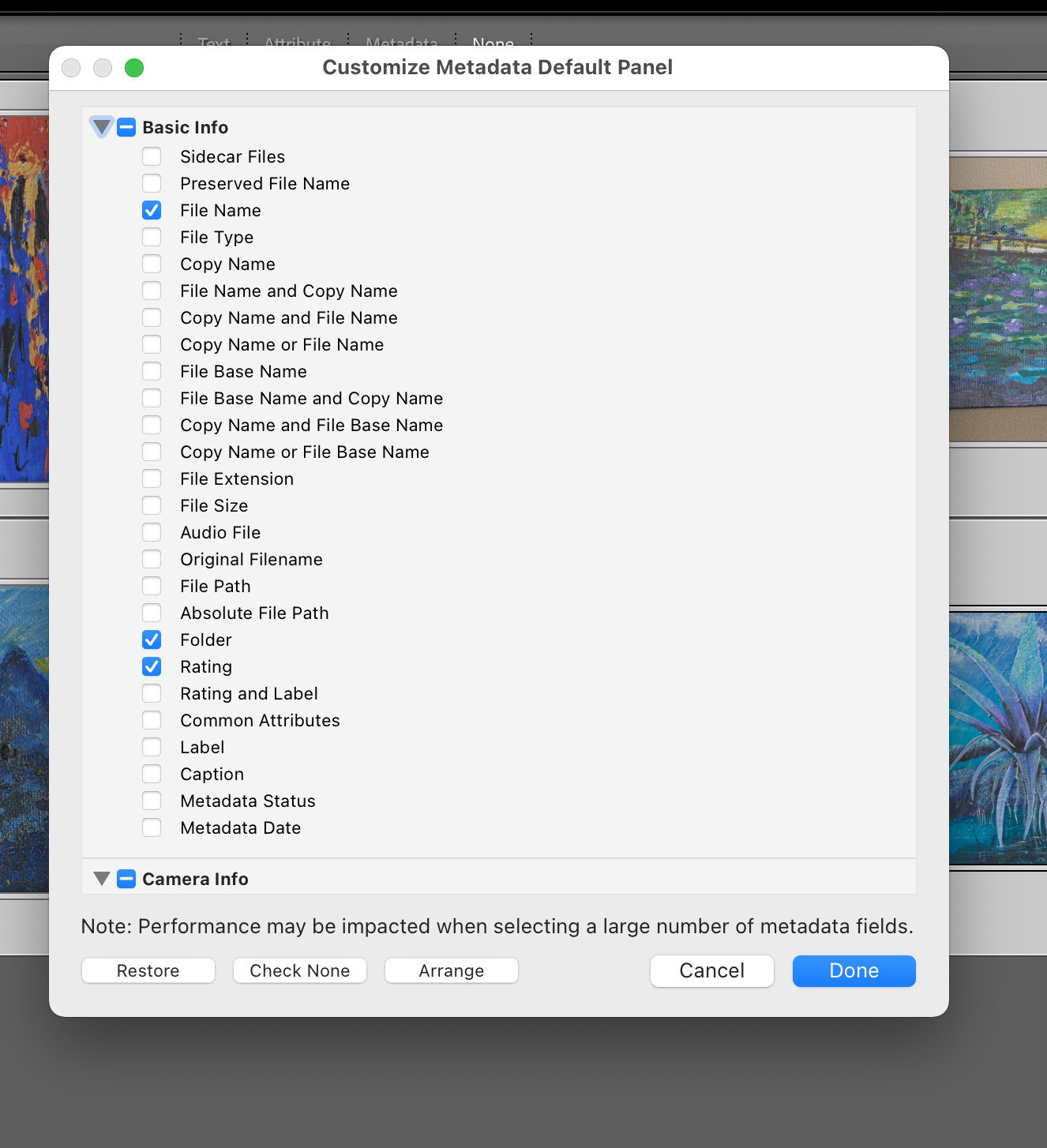Select the Attribute filter tab
The width and height of the screenshot is (1047, 1148).
[297, 43]
